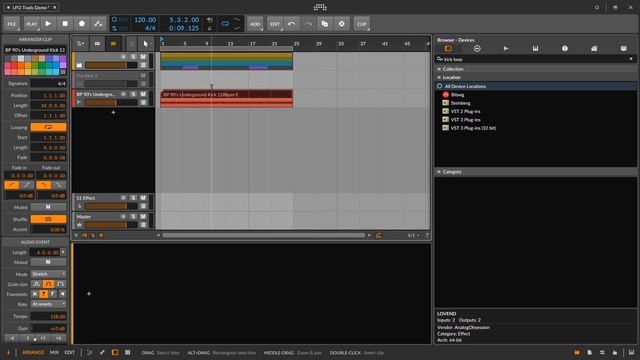Select the pointer tool in arranger header
This screenshot has width=640, height=360.
[146, 44]
